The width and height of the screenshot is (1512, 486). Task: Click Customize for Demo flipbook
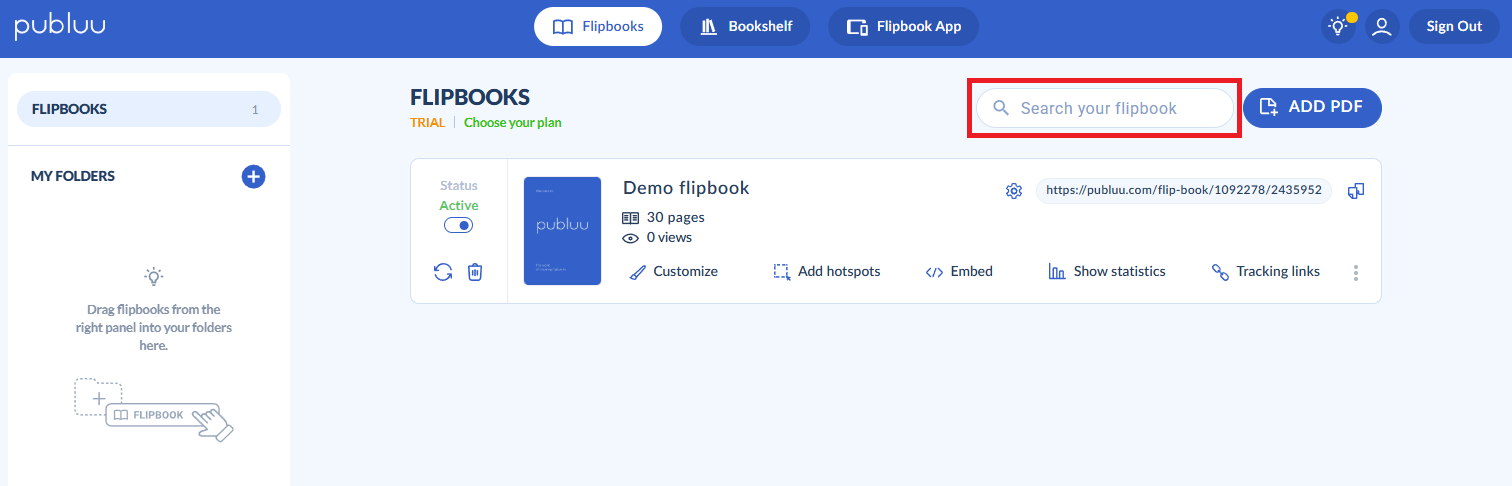point(674,271)
